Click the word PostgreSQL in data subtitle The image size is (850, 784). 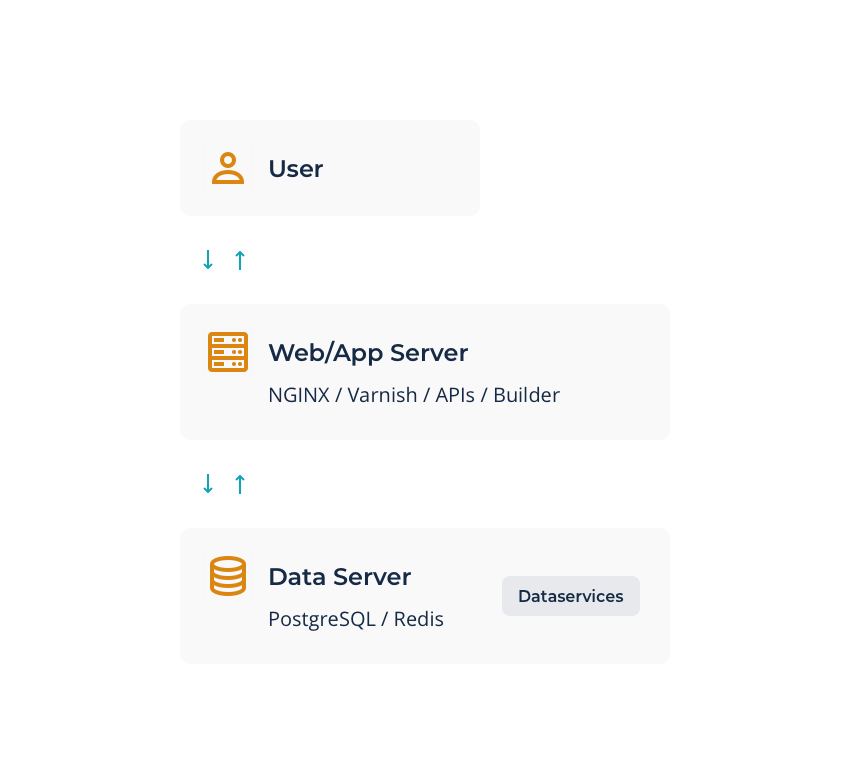click(x=322, y=619)
